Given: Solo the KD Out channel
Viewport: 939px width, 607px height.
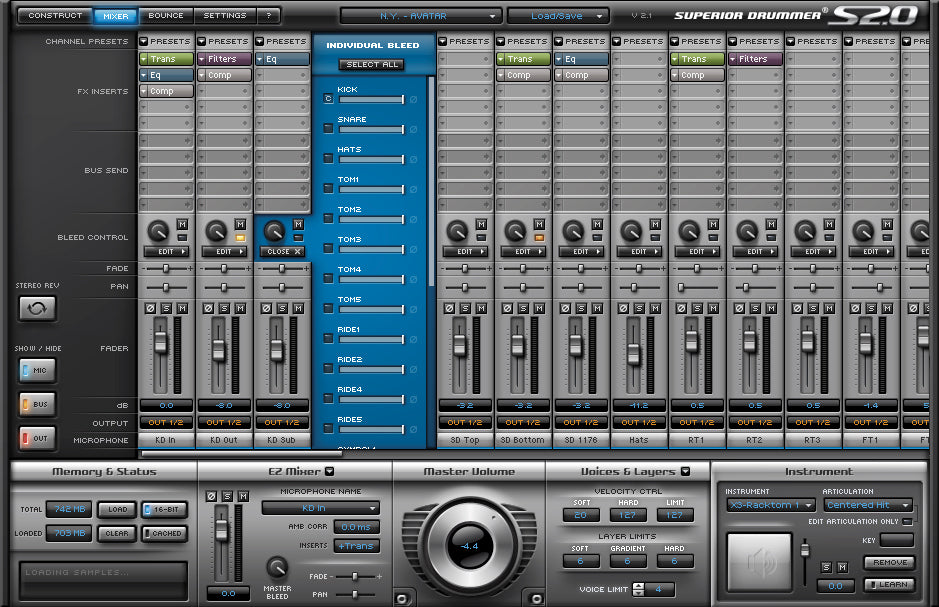Looking at the screenshot, I should (223, 307).
